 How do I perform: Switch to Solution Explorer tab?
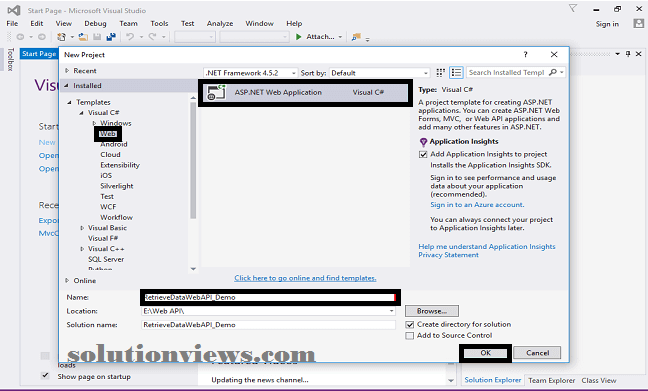pos(493,380)
